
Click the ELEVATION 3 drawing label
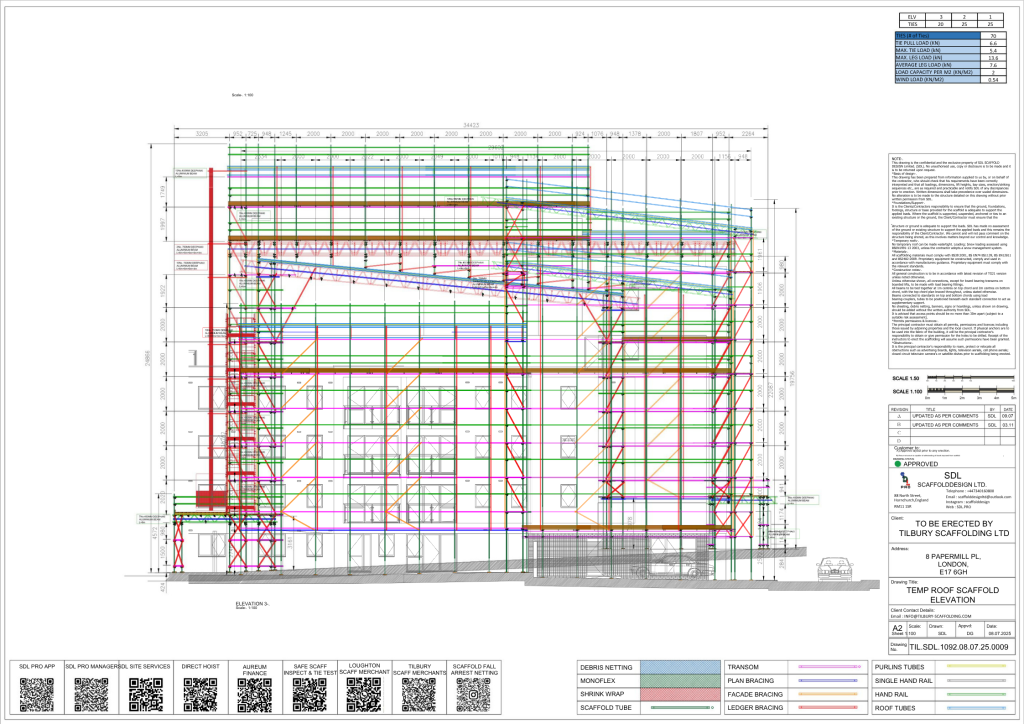(251, 604)
